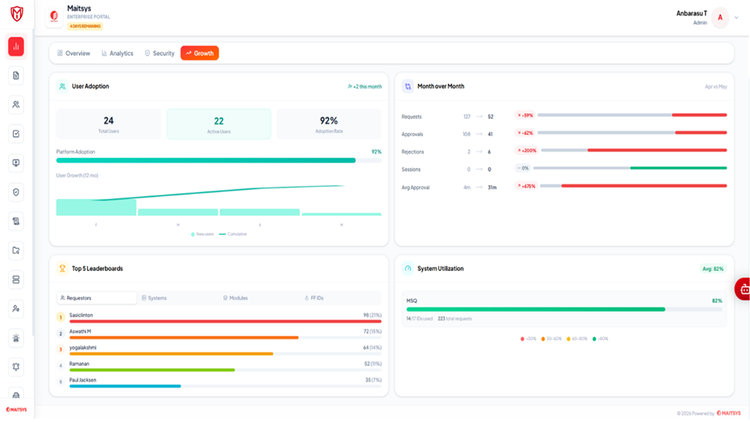Viewport: 750px width, 422px height.
Task: Click the Avg: 82% badge
Action: (x=713, y=269)
